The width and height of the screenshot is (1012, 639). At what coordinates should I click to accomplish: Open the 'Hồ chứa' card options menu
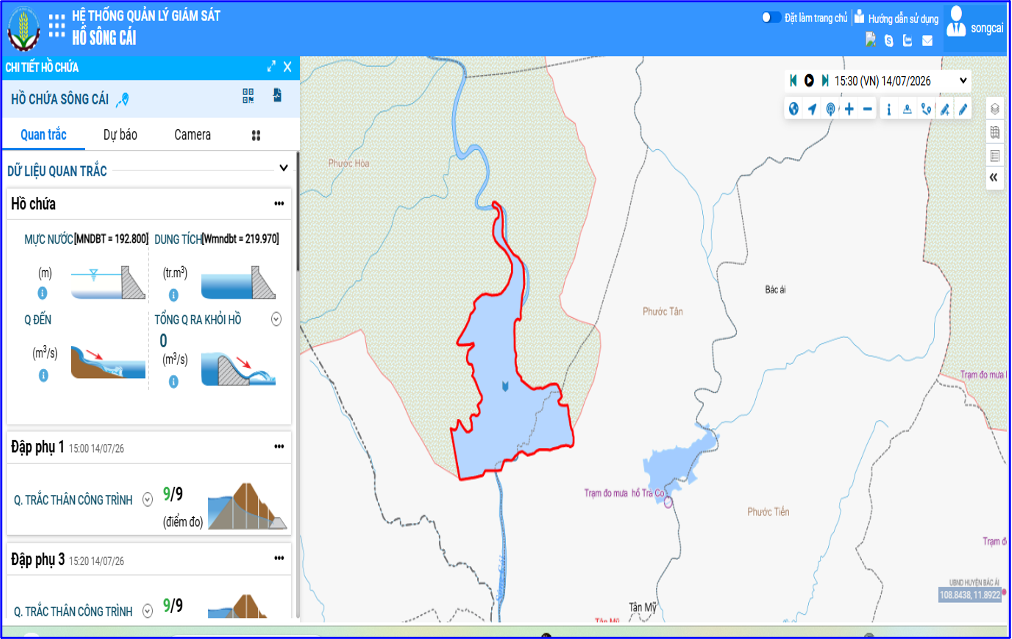(279, 203)
